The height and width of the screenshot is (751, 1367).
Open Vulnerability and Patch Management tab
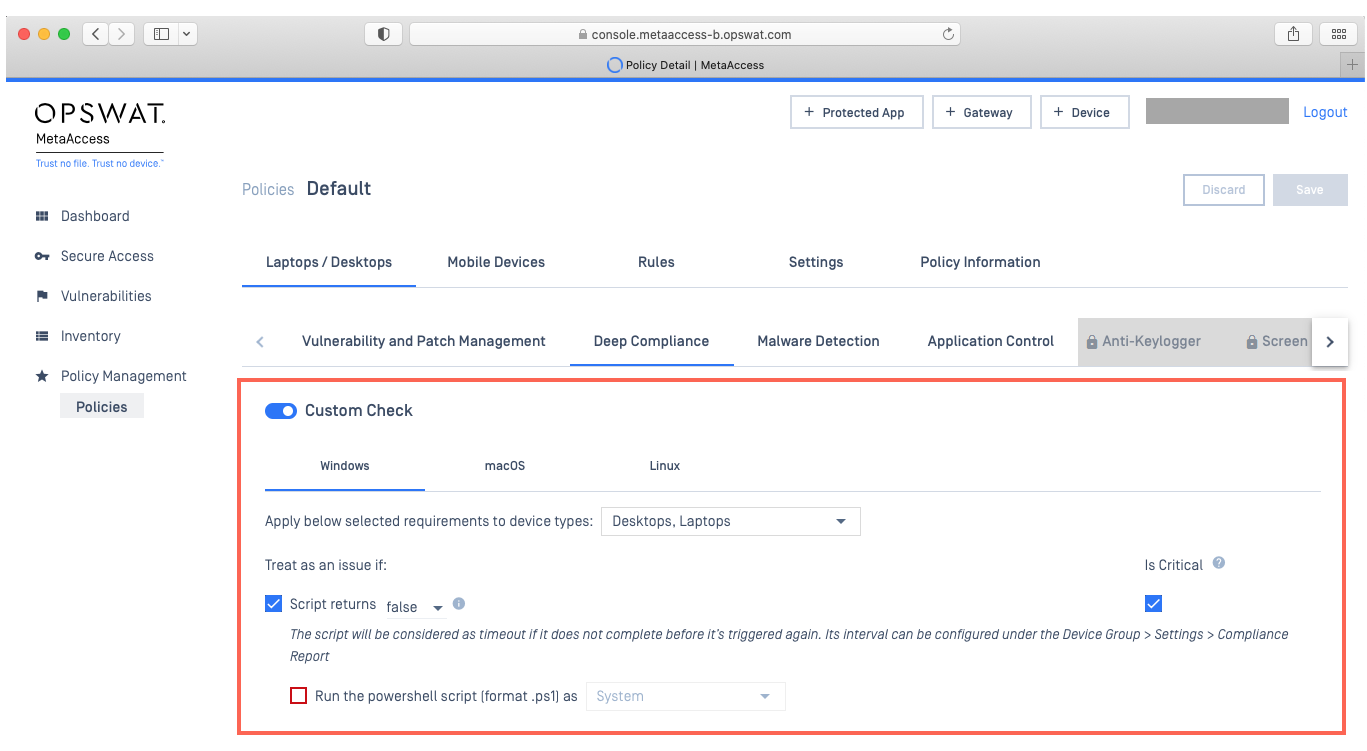(424, 341)
